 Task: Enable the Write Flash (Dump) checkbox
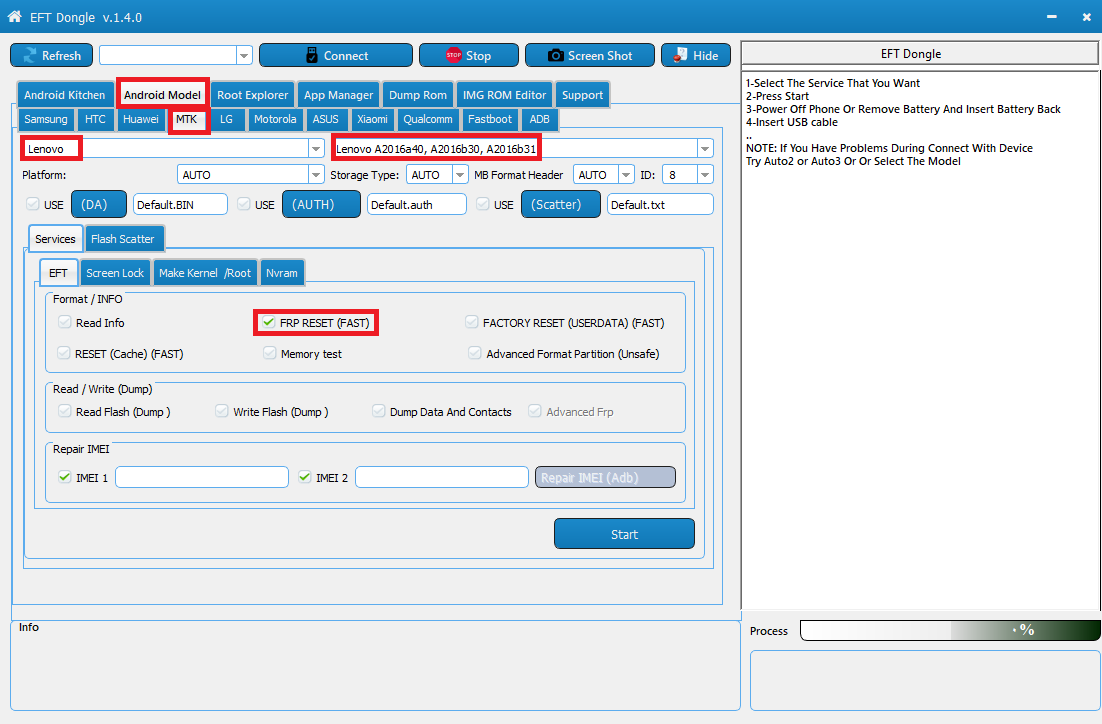[222, 411]
